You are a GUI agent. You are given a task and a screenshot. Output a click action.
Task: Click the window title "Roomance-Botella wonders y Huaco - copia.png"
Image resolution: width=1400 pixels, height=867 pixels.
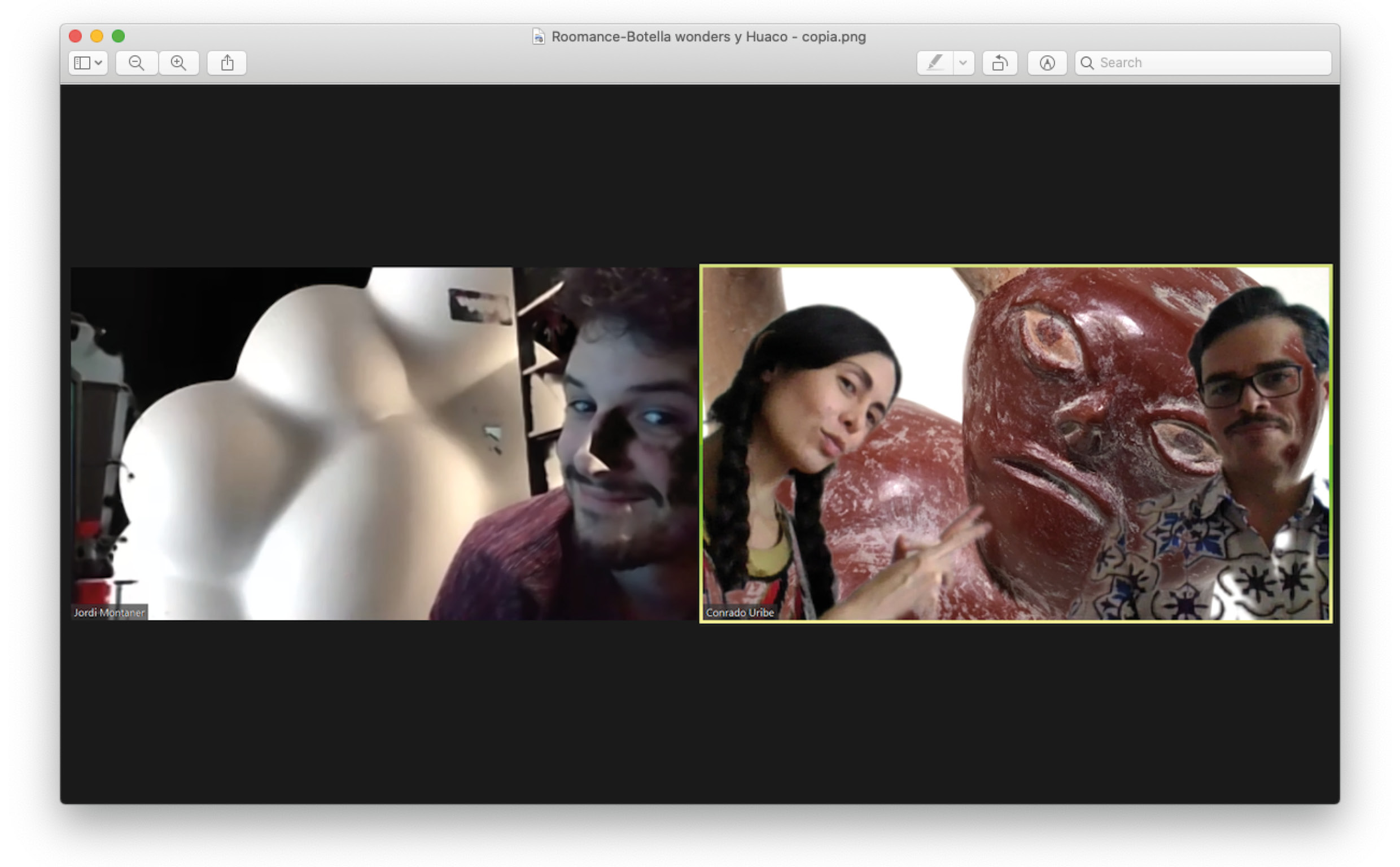coord(708,37)
